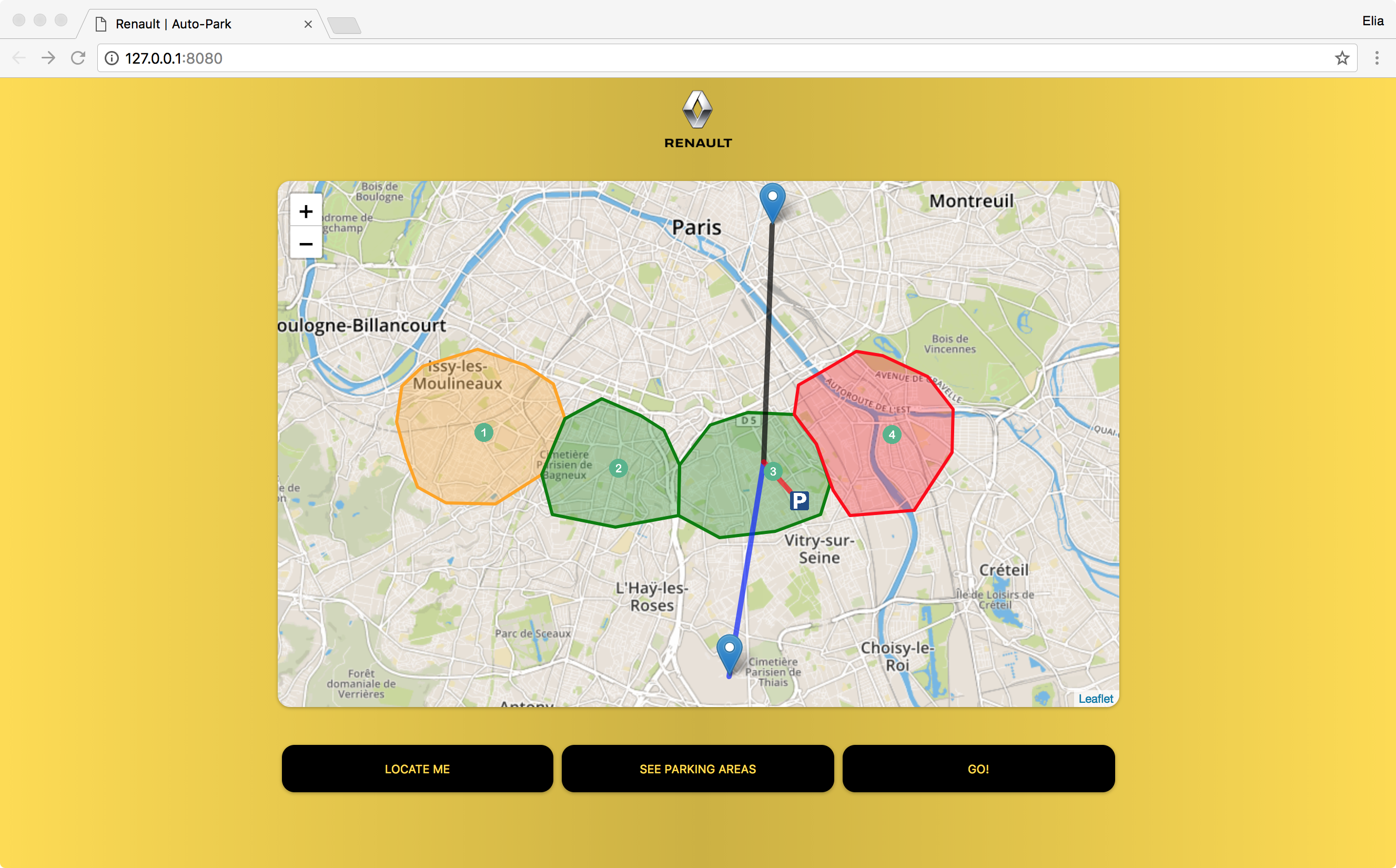Open the browser three-dot menu

pos(1377,58)
